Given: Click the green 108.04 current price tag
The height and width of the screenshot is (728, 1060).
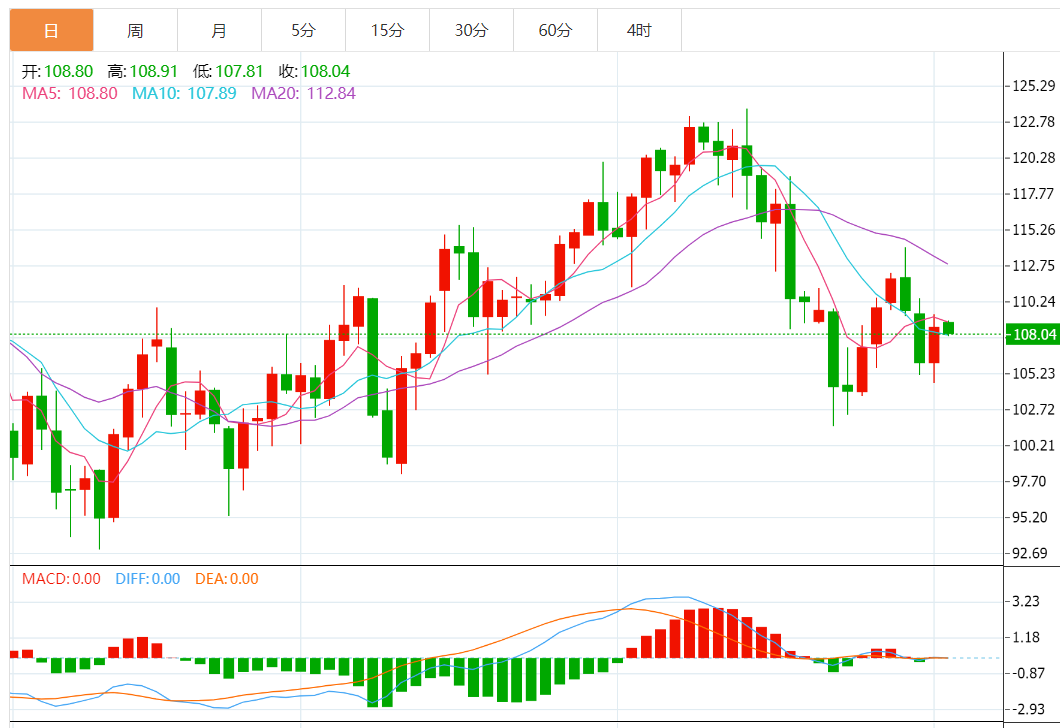Looking at the screenshot, I should [x=1032, y=335].
